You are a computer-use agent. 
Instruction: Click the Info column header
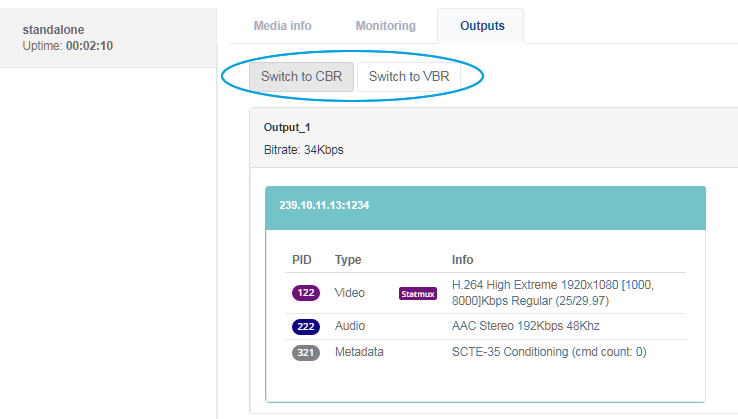[463, 260]
